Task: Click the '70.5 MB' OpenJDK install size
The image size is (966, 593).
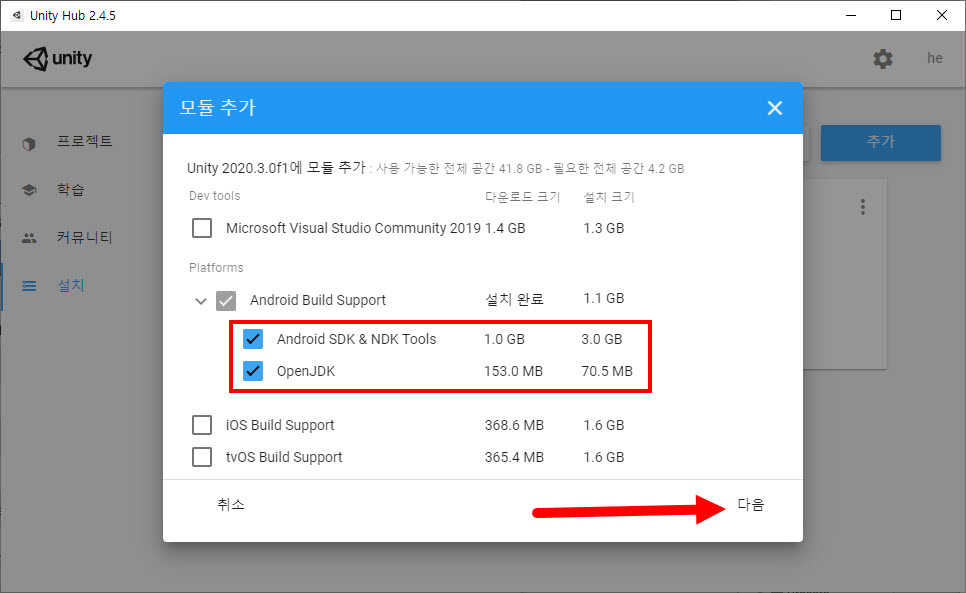Action: (607, 371)
